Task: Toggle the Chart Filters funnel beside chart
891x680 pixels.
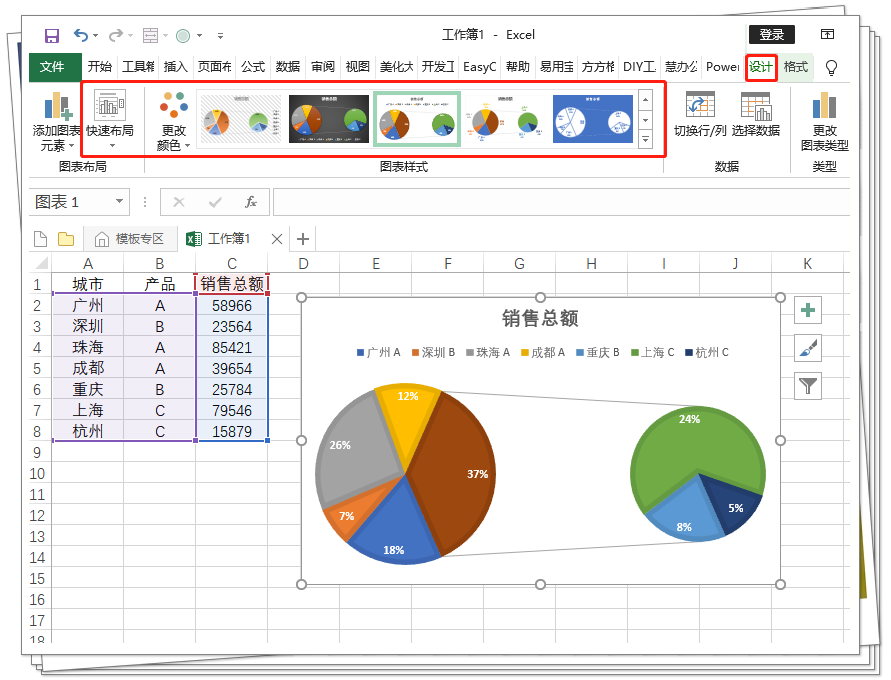Action: point(806,387)
